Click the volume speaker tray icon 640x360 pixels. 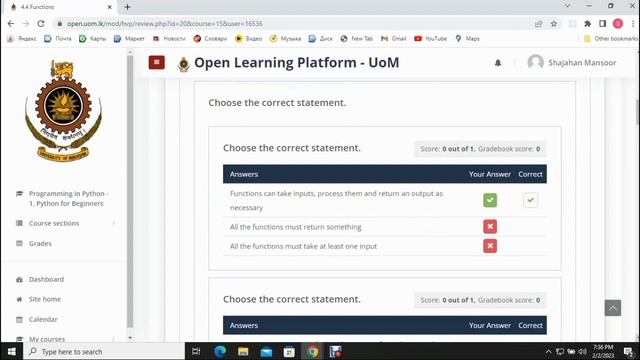point(583,351)
